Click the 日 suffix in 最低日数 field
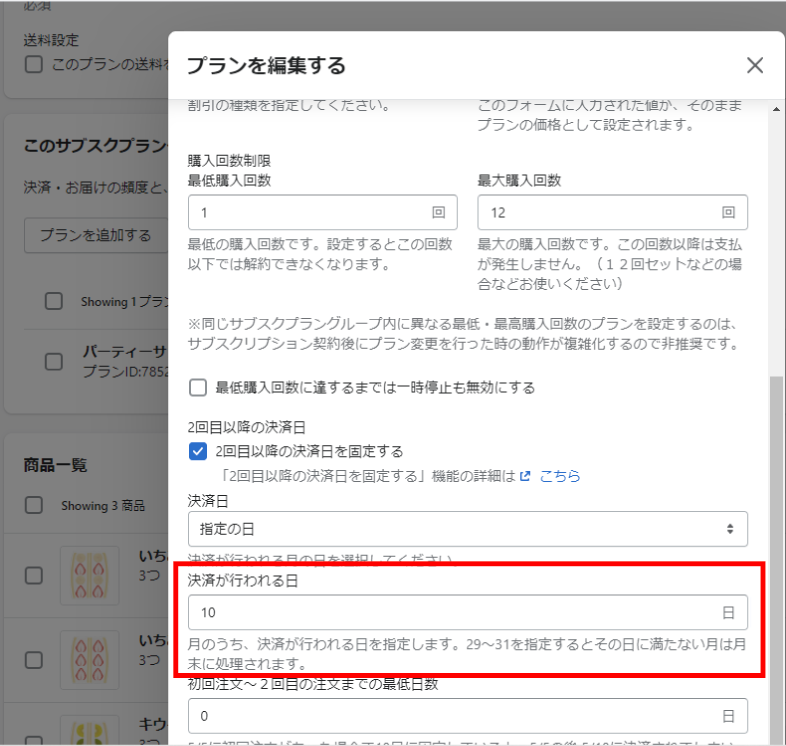This screenshot has width=786, height=746. (728, 716)
